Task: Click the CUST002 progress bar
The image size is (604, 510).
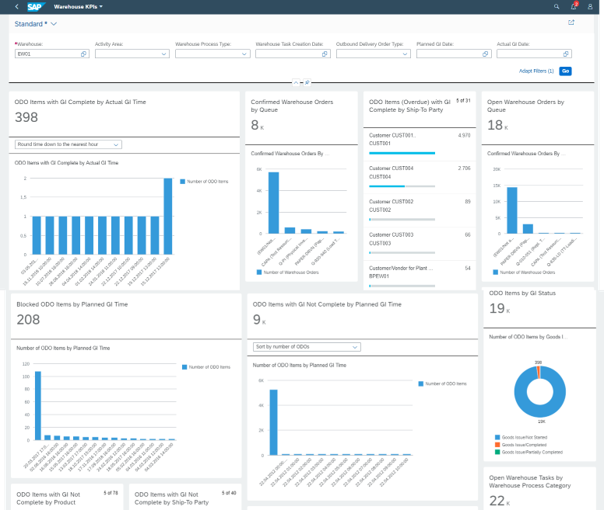Action: pos(402,220)
